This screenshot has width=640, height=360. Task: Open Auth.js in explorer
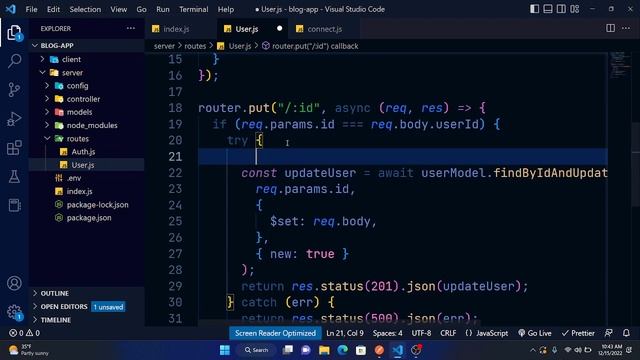(x=83, y=152)
